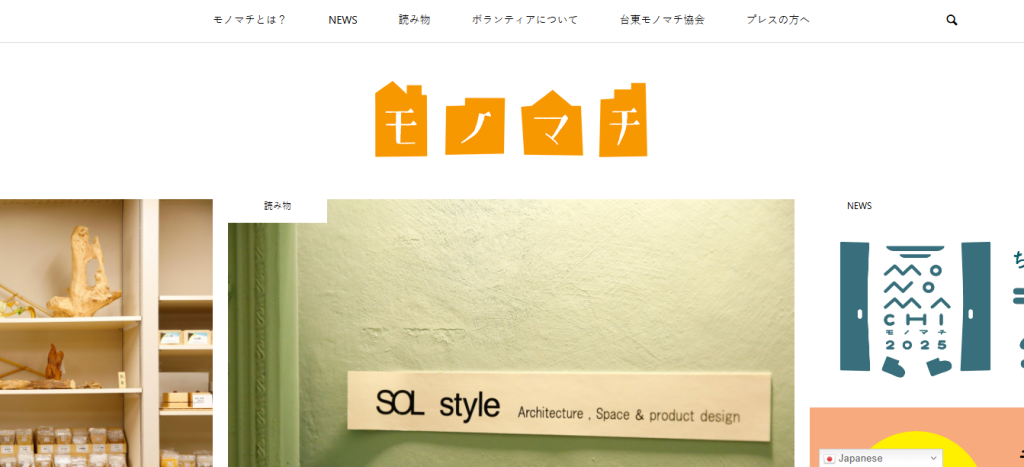Open 台東モノマチ協会 navigation item
The image size is (1024, 467).
662,20
